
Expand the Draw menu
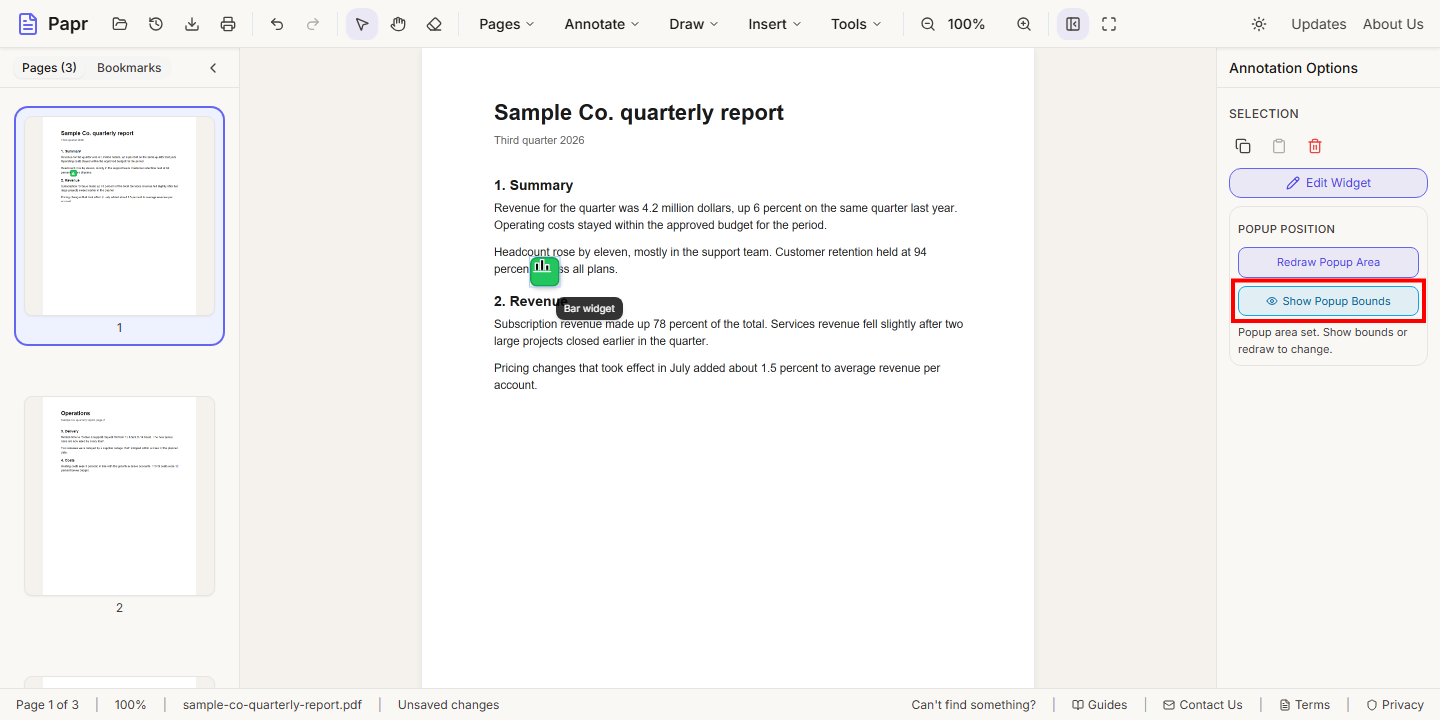tap(694, 24)
